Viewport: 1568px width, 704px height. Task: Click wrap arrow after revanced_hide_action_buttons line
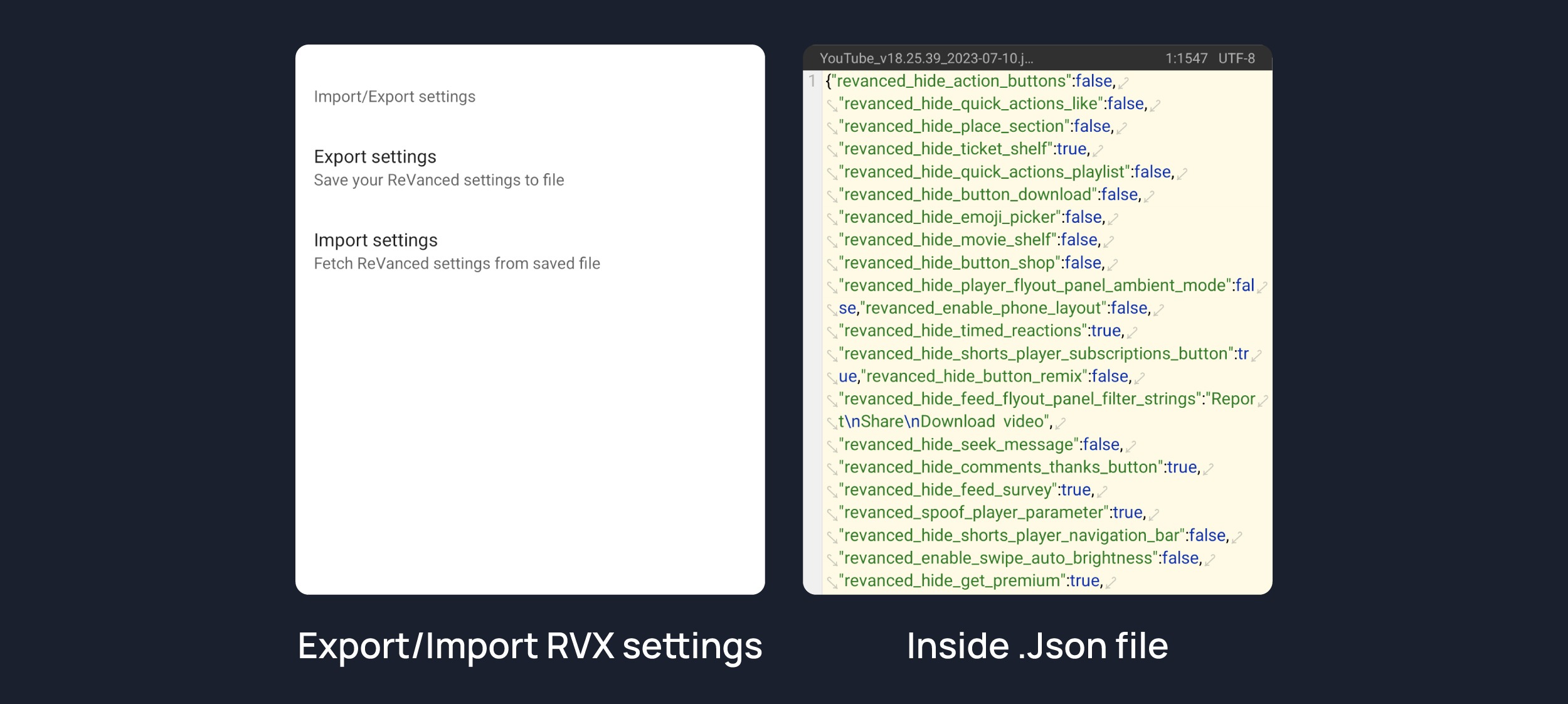[1123, 82]
